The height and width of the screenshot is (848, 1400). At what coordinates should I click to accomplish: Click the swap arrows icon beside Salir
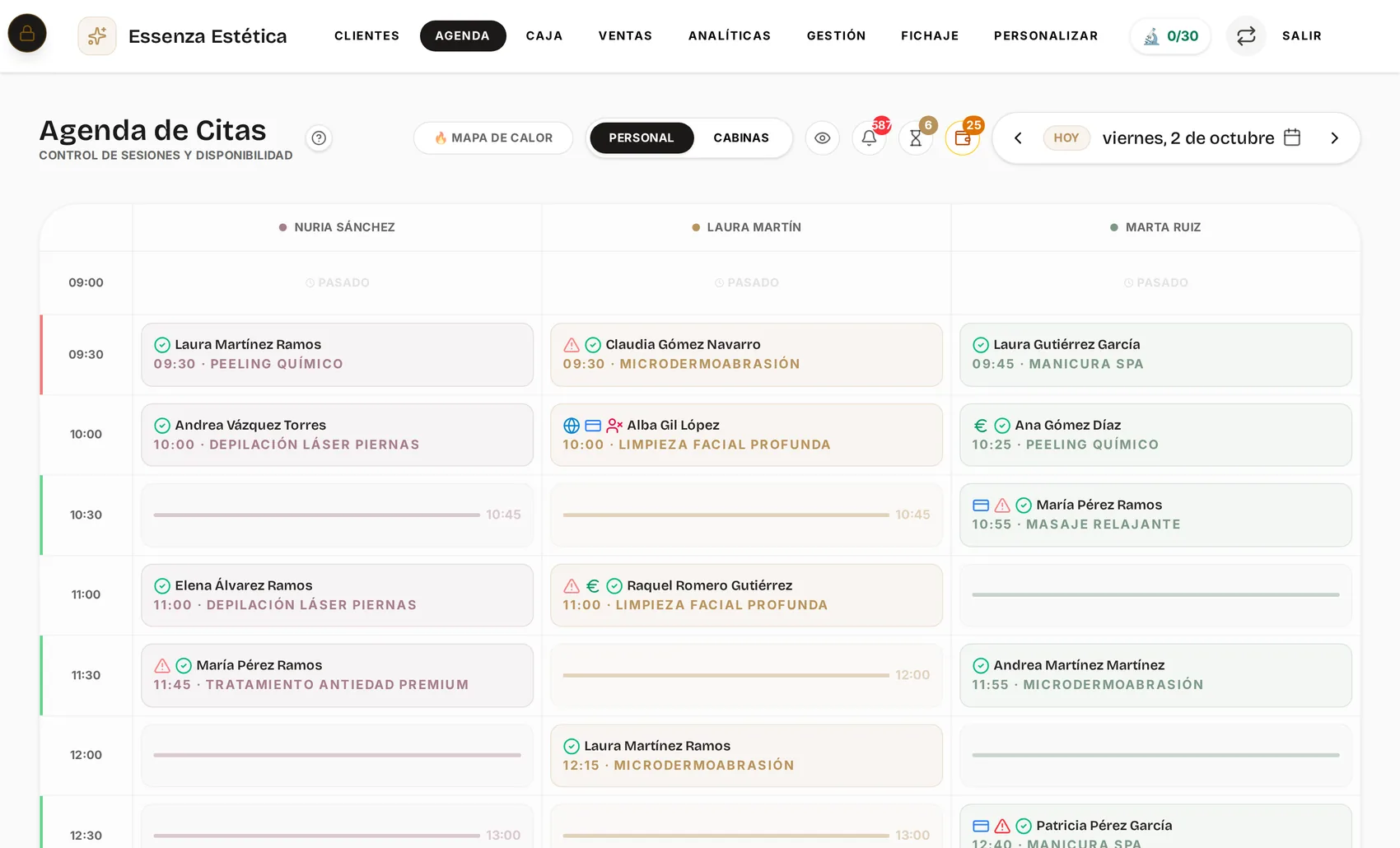pyautogui.click(x=1246, y=36)
